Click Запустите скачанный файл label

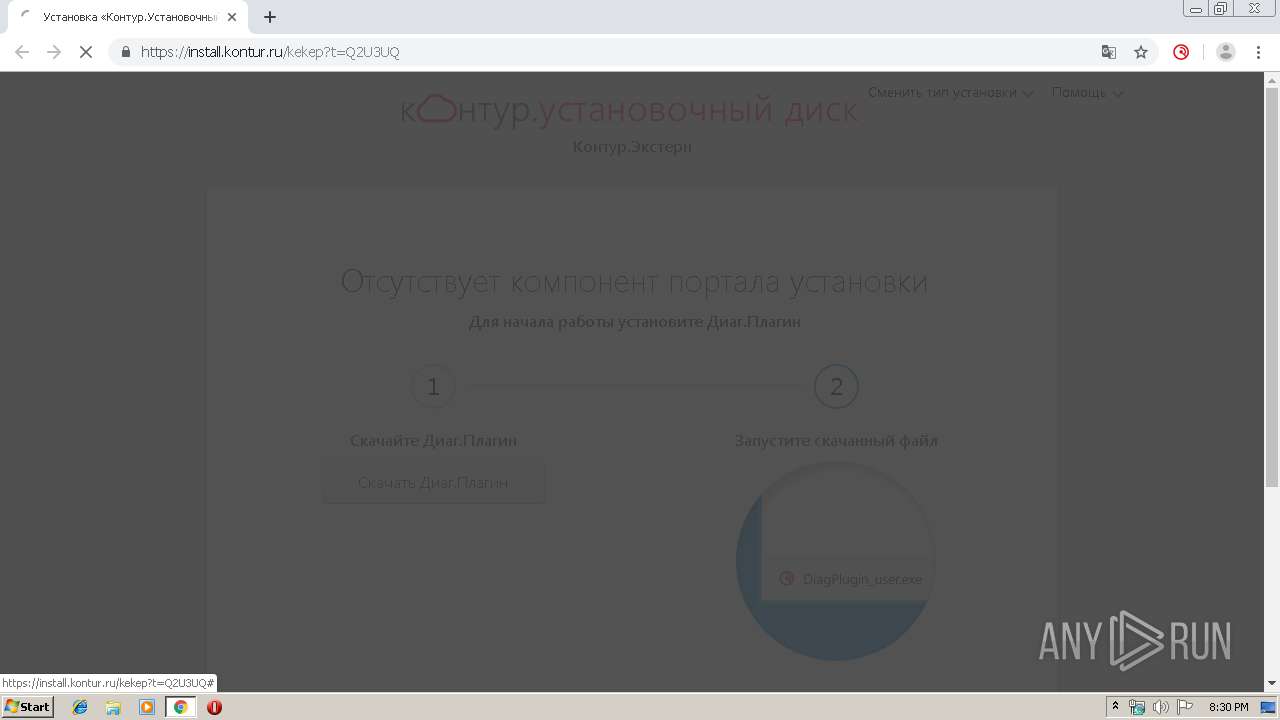point(836,440)
